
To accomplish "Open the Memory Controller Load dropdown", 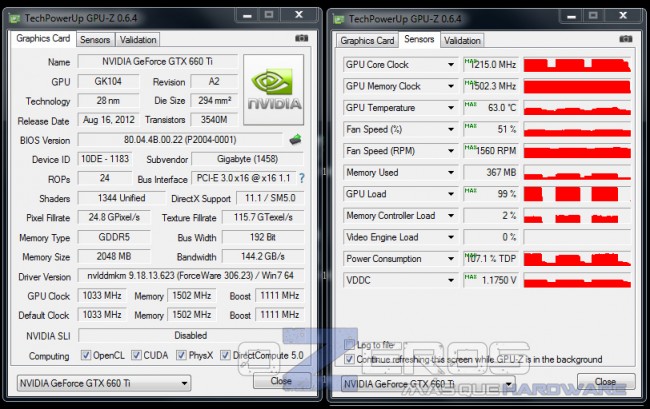I will tap(451, 215).
